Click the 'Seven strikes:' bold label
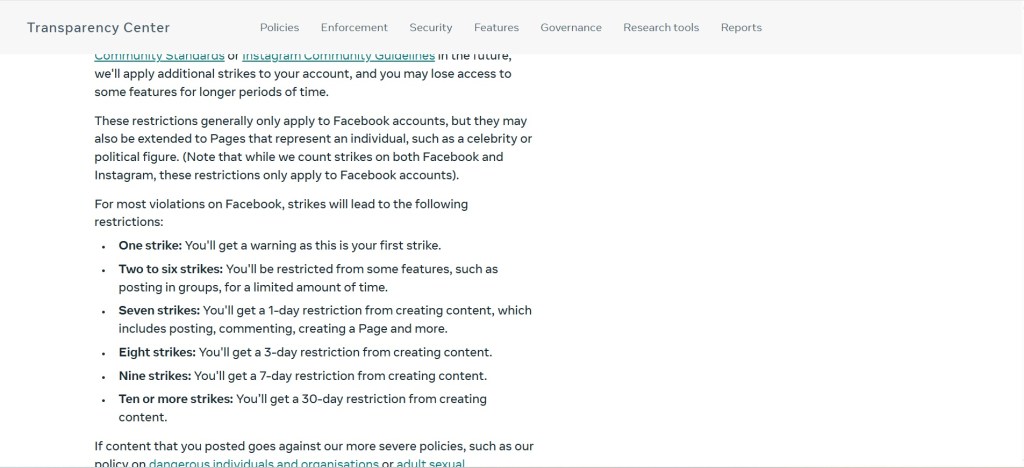This screenshot has height=468, width=1024. click(159, 311)
